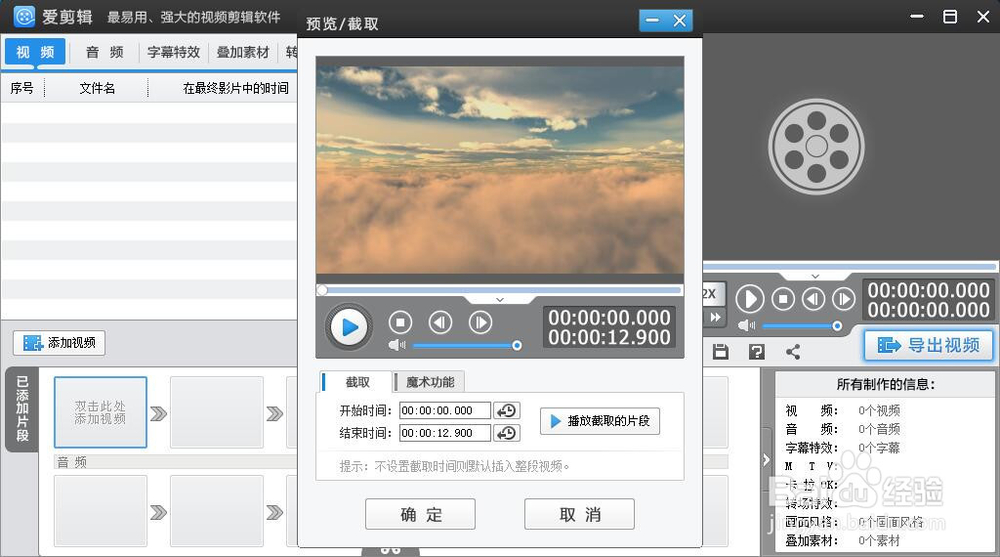Next frame in main window player
The height and width of the screenshot is (557, 1000).
click(x=844, y=299)
